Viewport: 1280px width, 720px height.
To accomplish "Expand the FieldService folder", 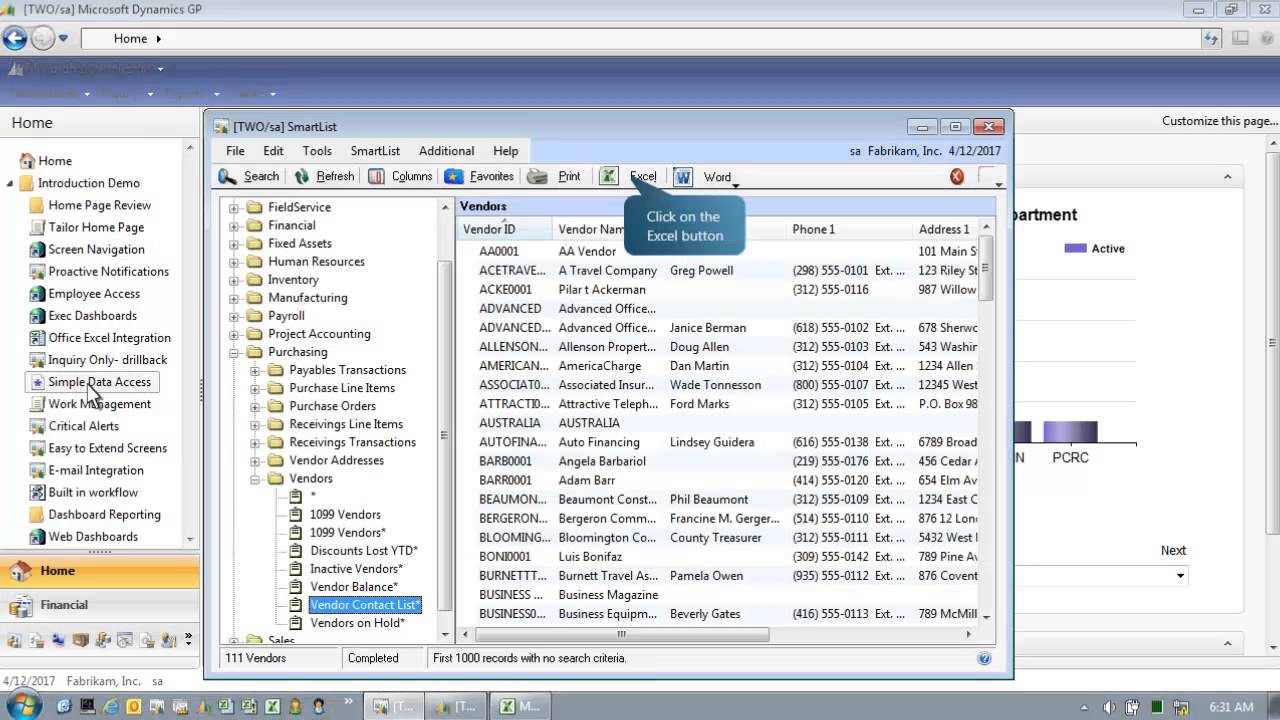I will point(234,208).
